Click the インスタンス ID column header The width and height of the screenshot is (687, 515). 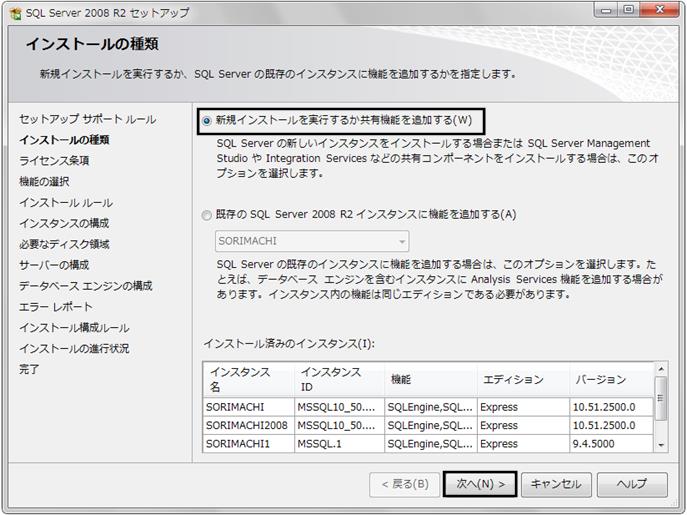pyautogui.click(x=340, y=379)
